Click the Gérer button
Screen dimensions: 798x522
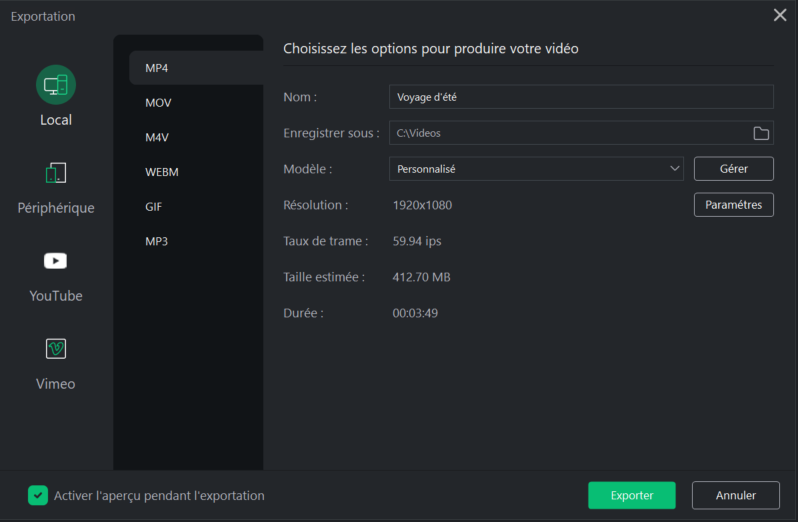click(x=733, y=169)
